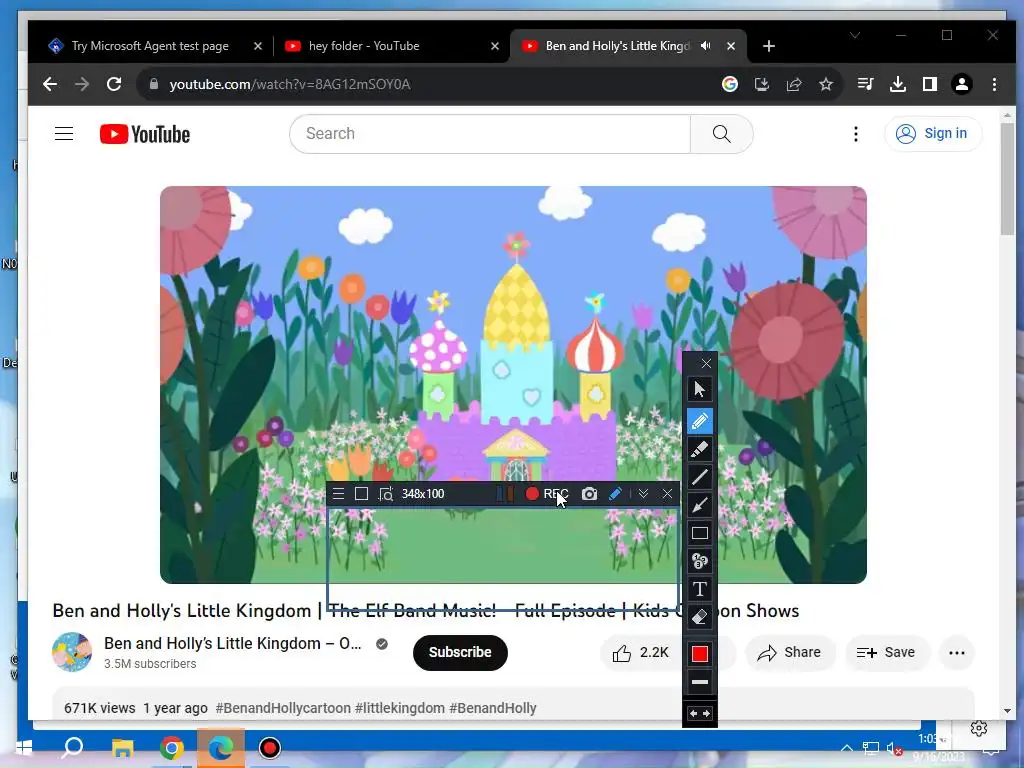Viewport: 1024px width, 768px height.
Task: Select the arrow drawing tool
Action: 699,505
